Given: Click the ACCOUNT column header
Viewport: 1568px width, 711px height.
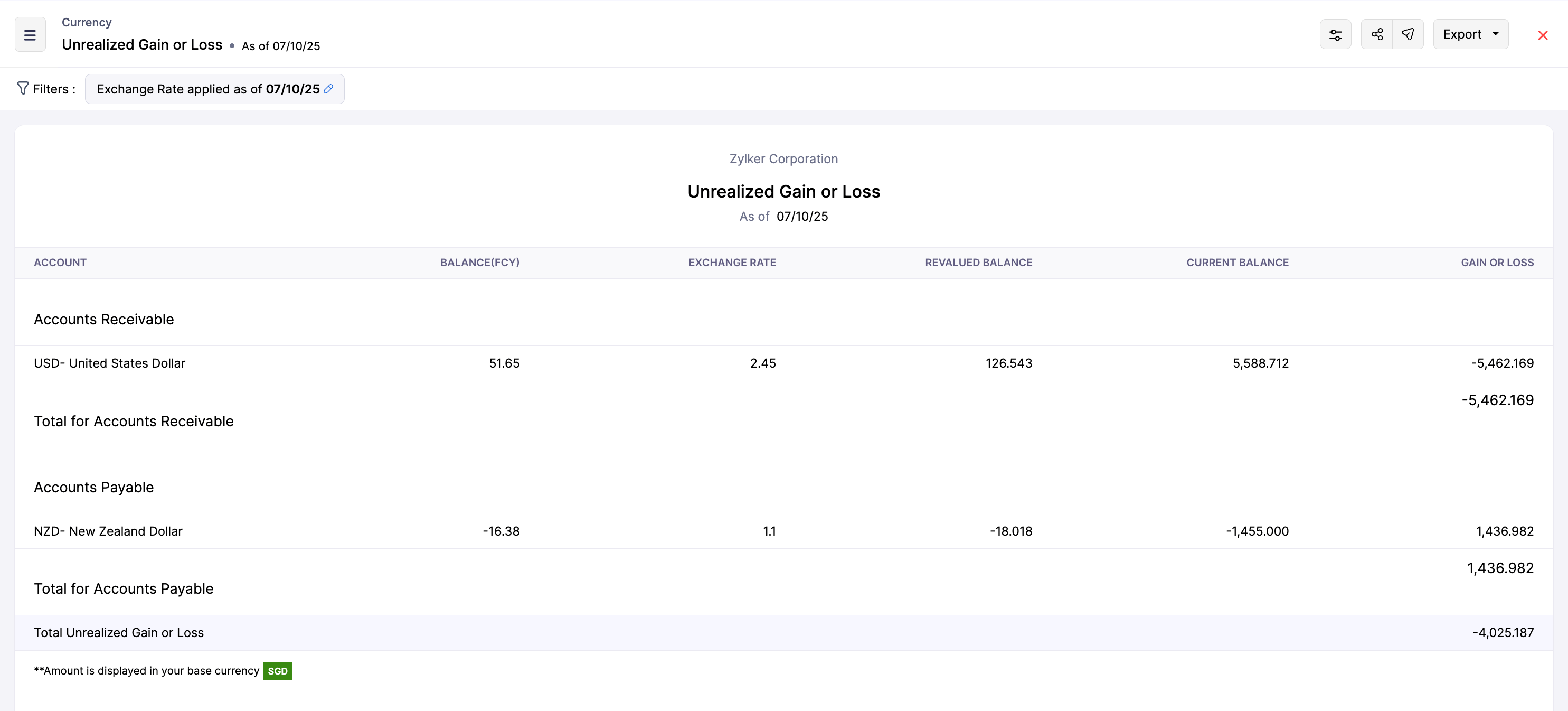Looking at the screenshot, I should point(60,263).
